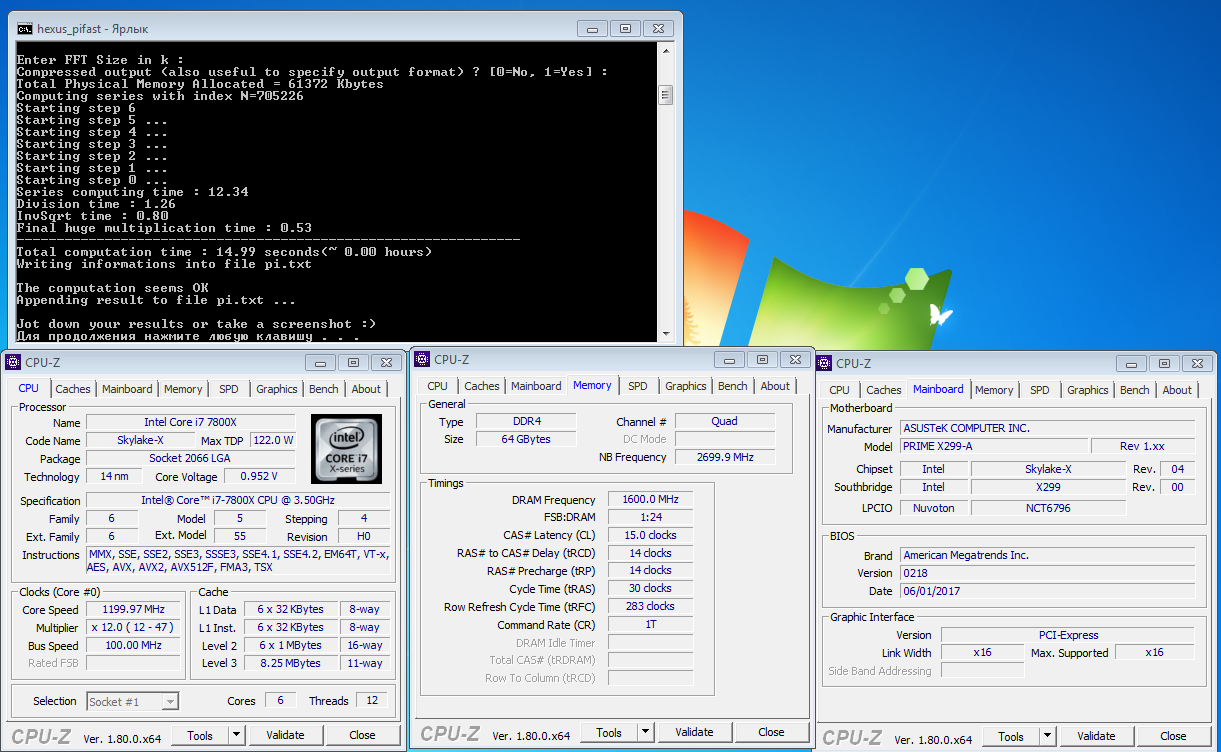Image resolution: width=1221 pixels, height=752 pixels.
Task: Open Tools dropdown arrow in left CPU-Z window
Action: pyautogui.click(x=236, y=735)
